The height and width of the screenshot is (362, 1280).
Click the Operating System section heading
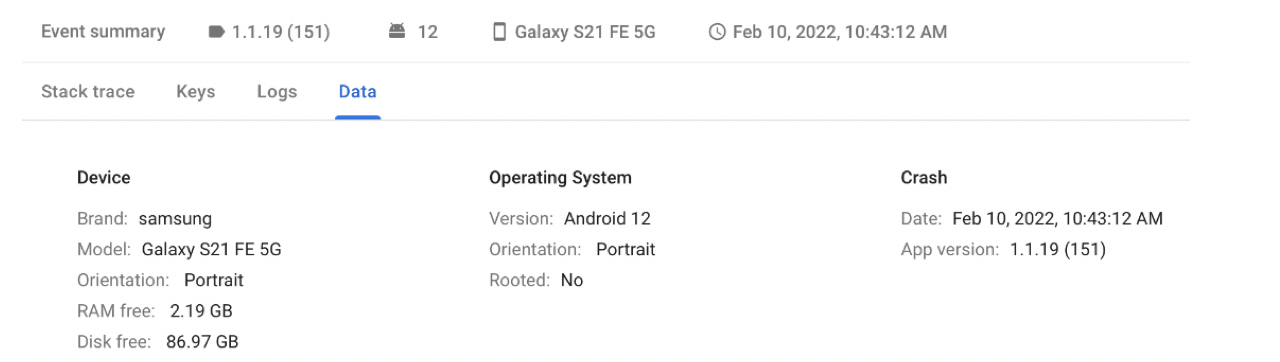(x=560, y=178)
